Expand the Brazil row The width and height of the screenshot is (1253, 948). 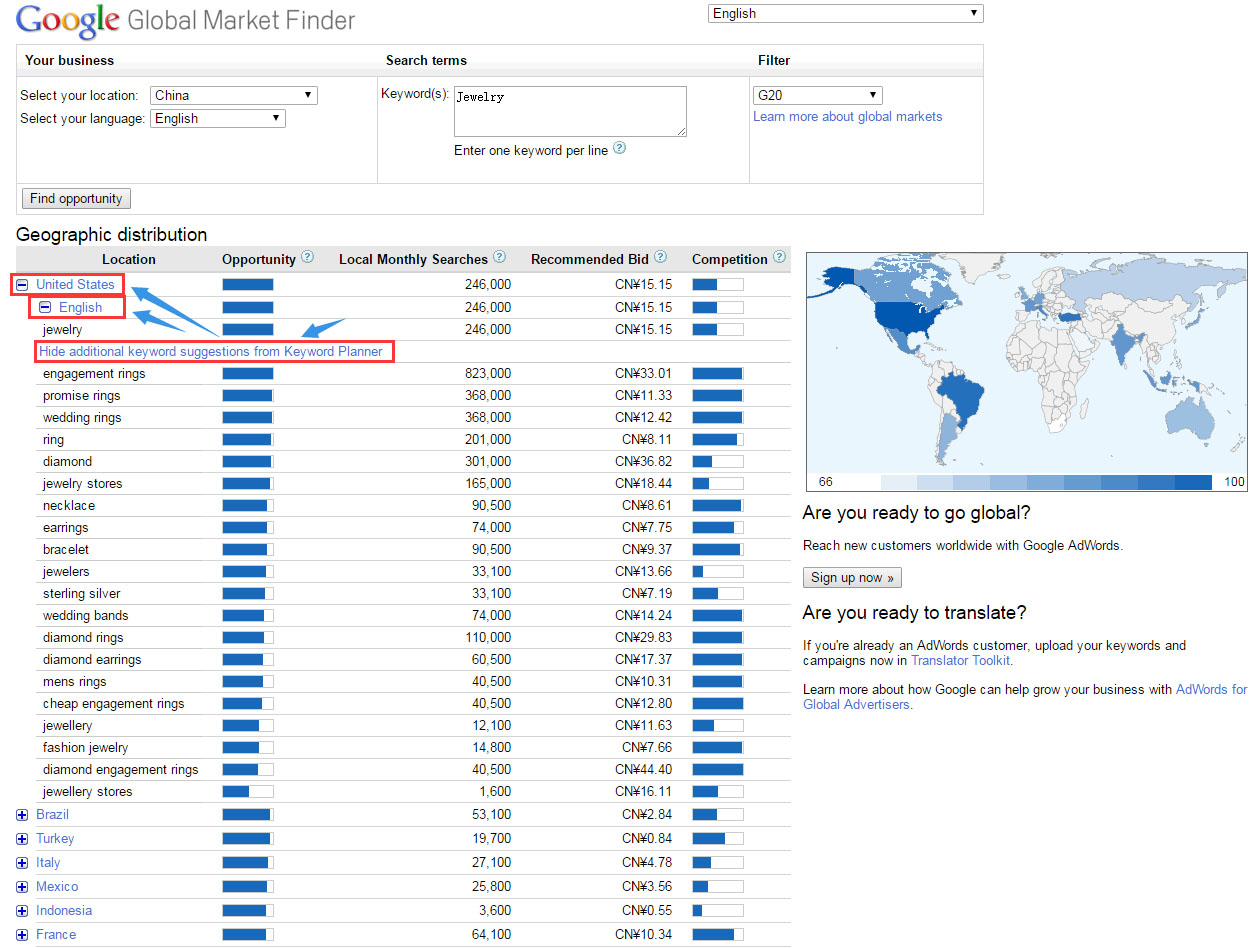22,815
